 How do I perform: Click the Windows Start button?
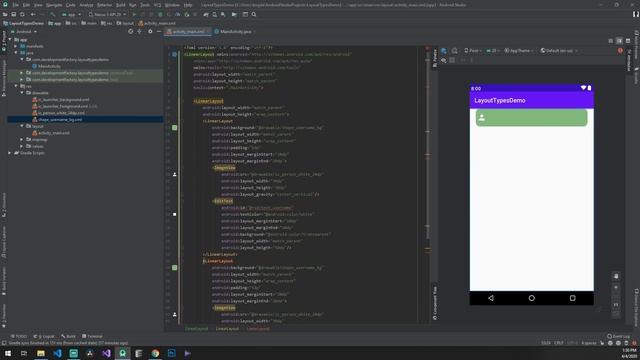[8, 353]
